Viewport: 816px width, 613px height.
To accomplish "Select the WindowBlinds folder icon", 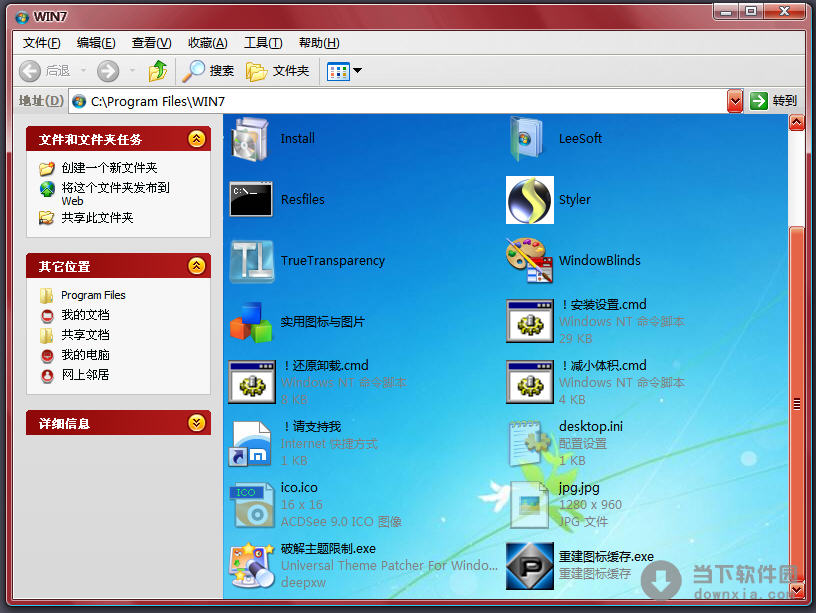I will pos(529,261).
